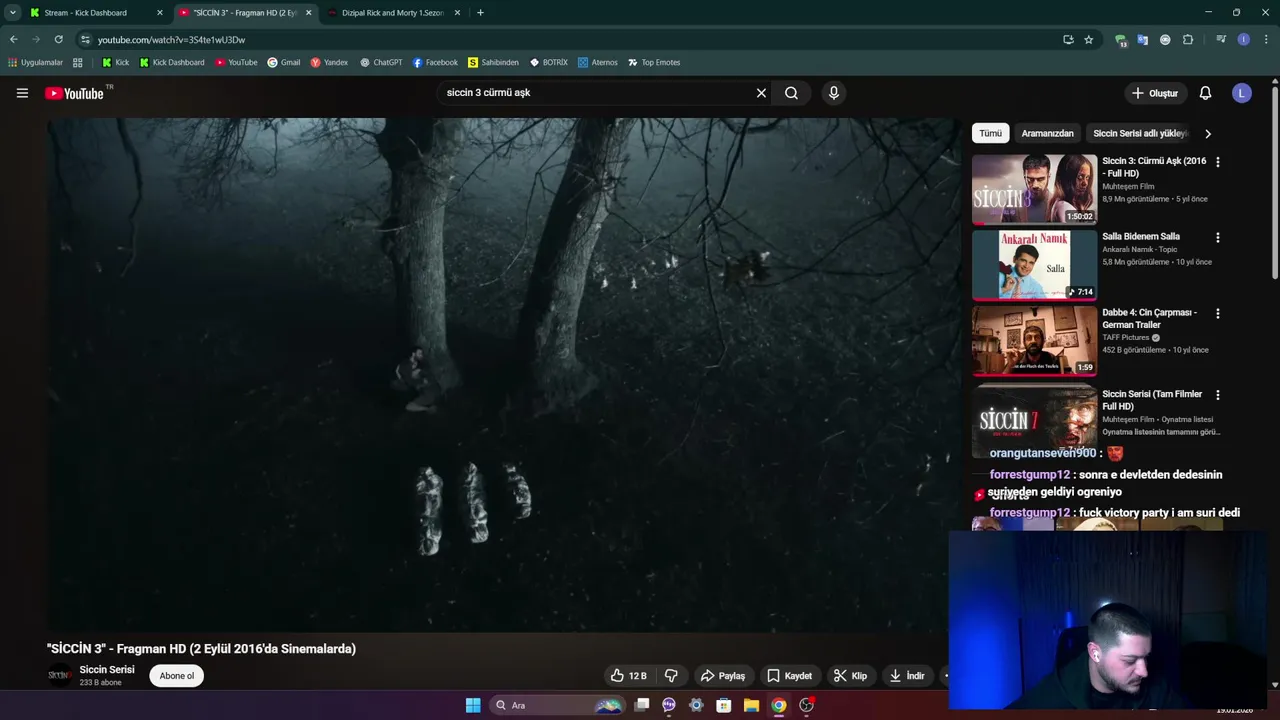
Task: Open the Kick bookmark
Action: coord(115,62)
